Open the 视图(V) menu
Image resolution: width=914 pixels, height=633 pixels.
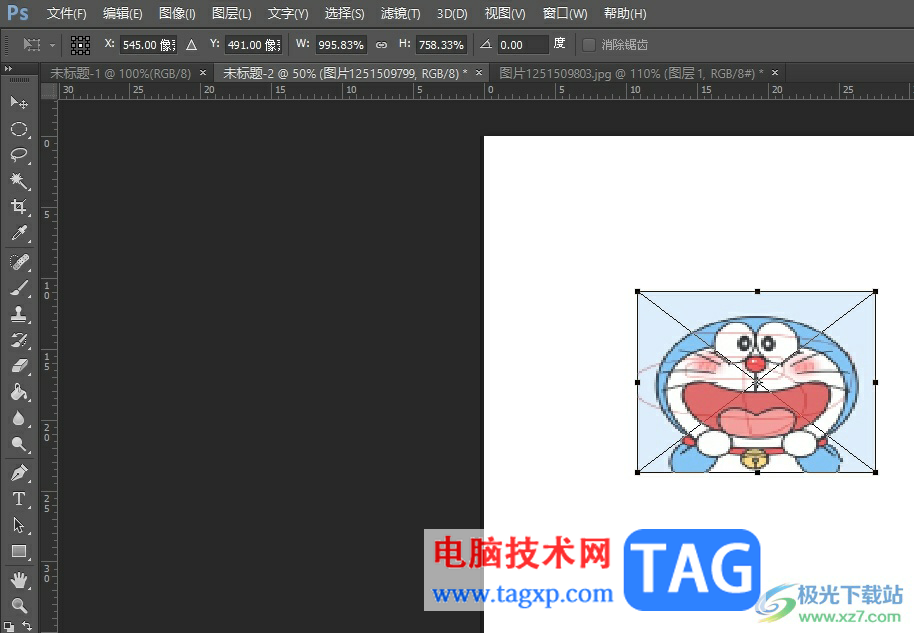click(505, 13)
